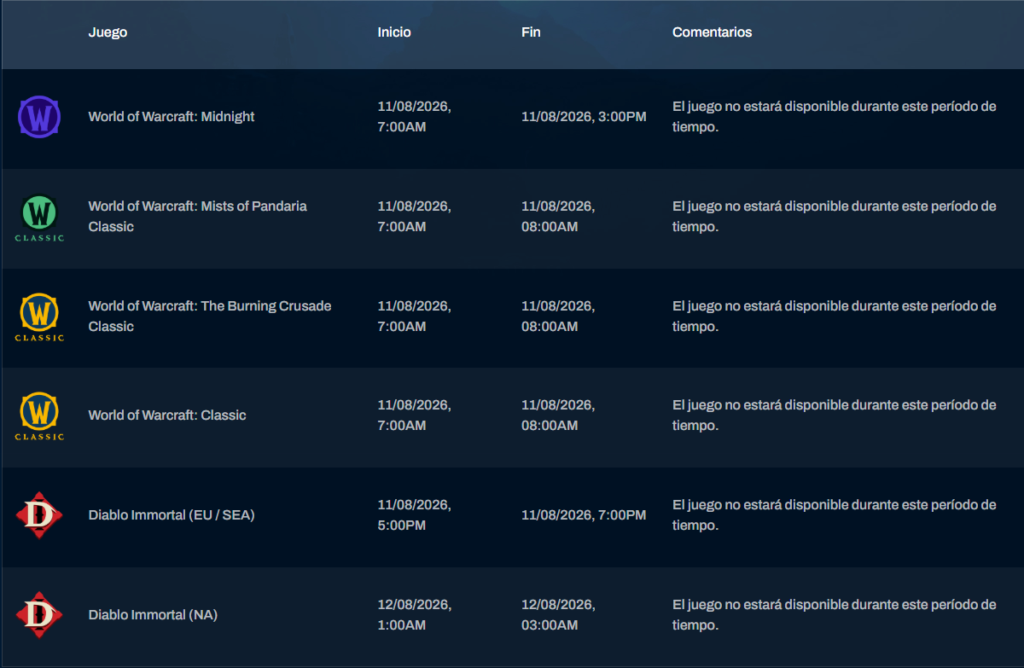Image resolution: width=1024 pixels, height=668 pixels.
Task: Click Diablo Immortal (NA) start time 12/08/2026, 1:00AM
Action: [x=414, y=615]
